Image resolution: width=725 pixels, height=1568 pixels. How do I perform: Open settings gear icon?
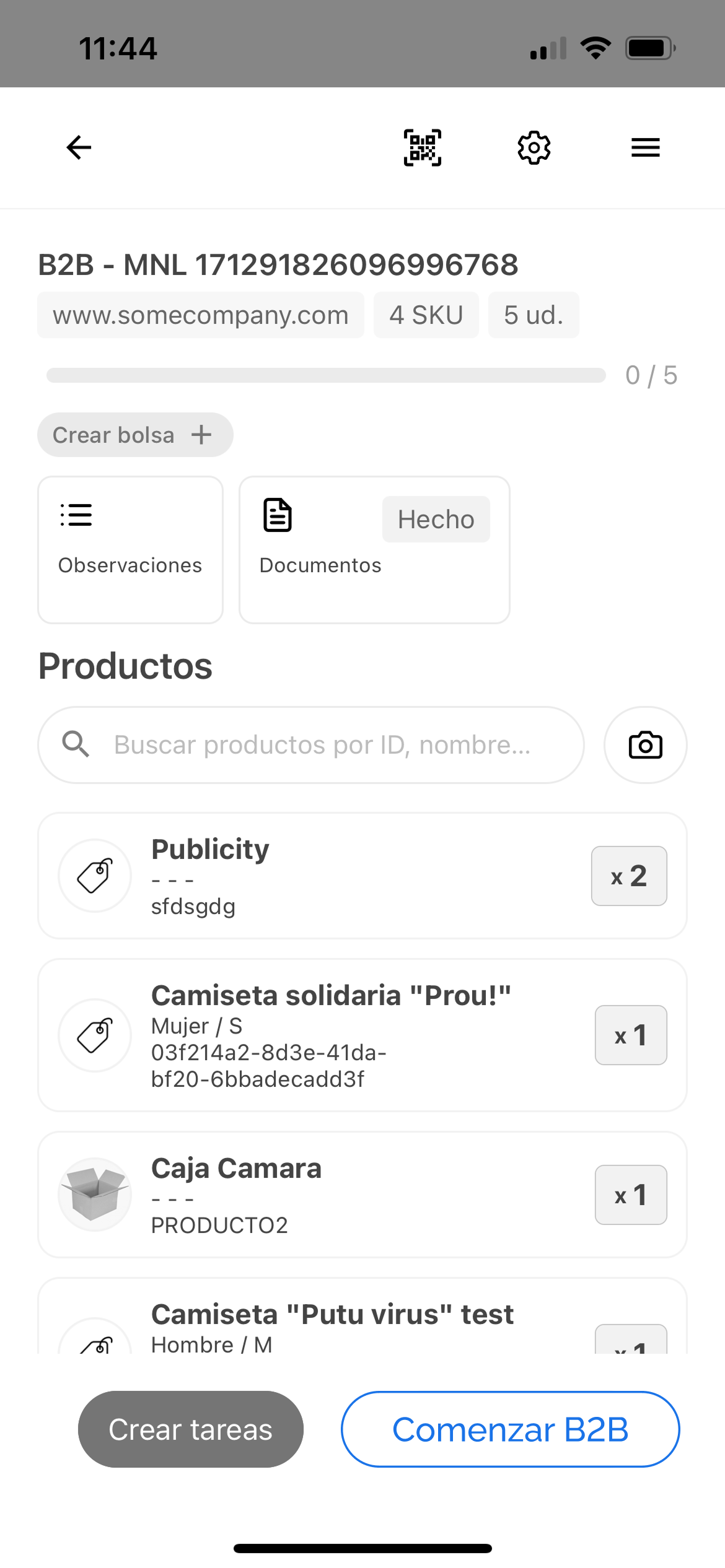tap(534, 147)
